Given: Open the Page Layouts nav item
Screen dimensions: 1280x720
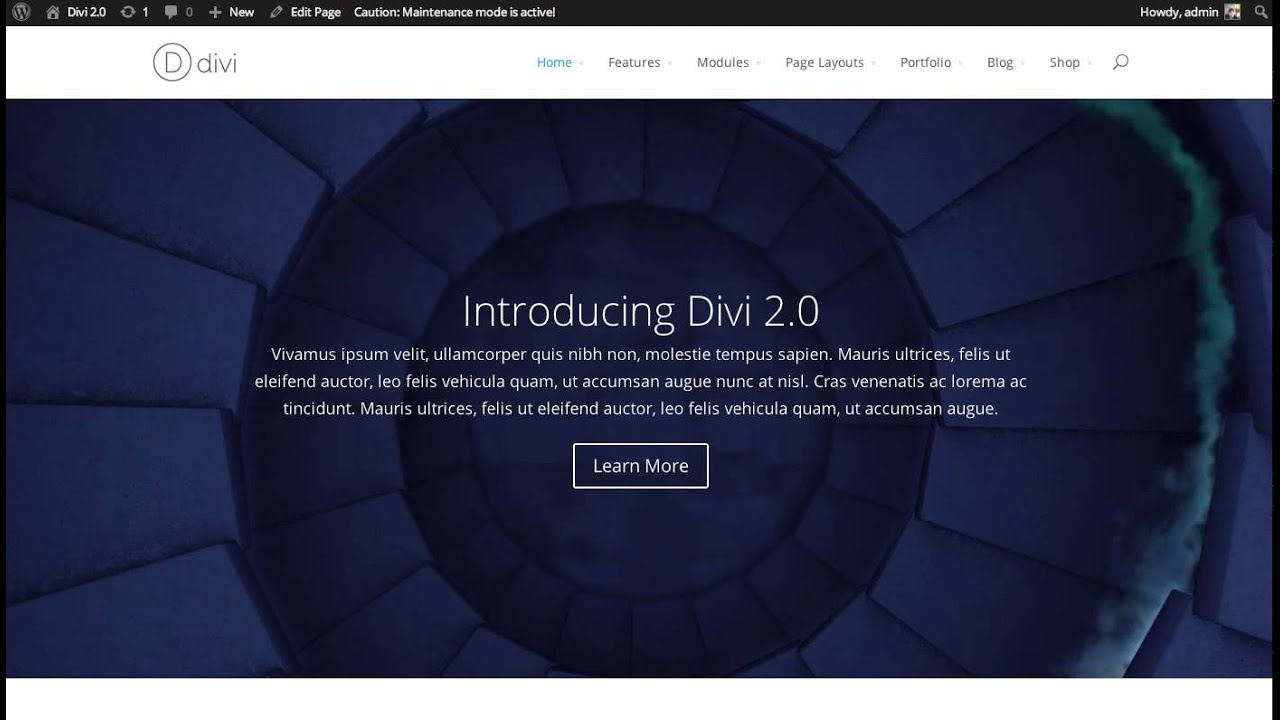Looking at the screenshot, I should click(x=825, y=62).
